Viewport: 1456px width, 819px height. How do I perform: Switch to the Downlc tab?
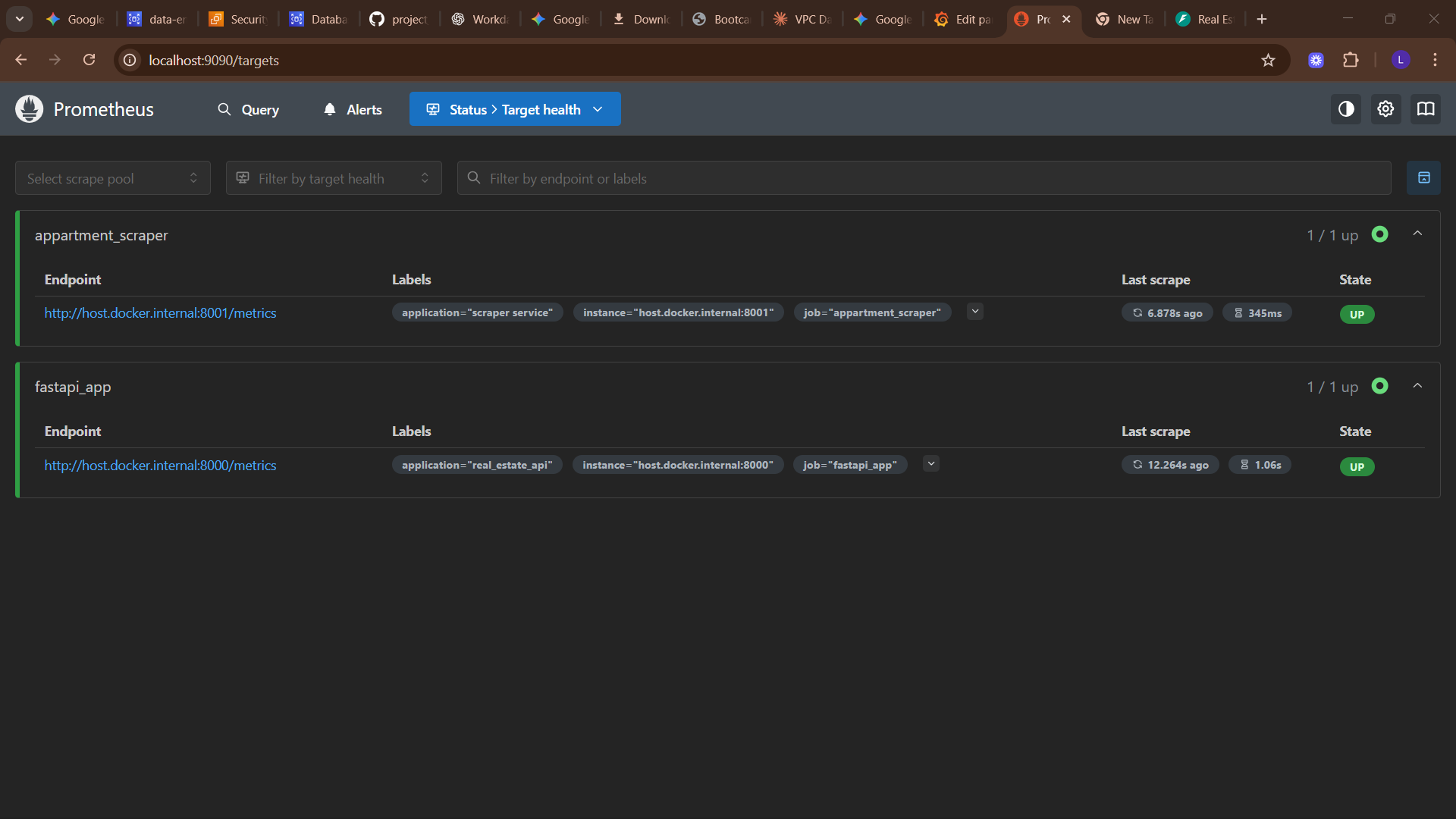tap(641, 19)
